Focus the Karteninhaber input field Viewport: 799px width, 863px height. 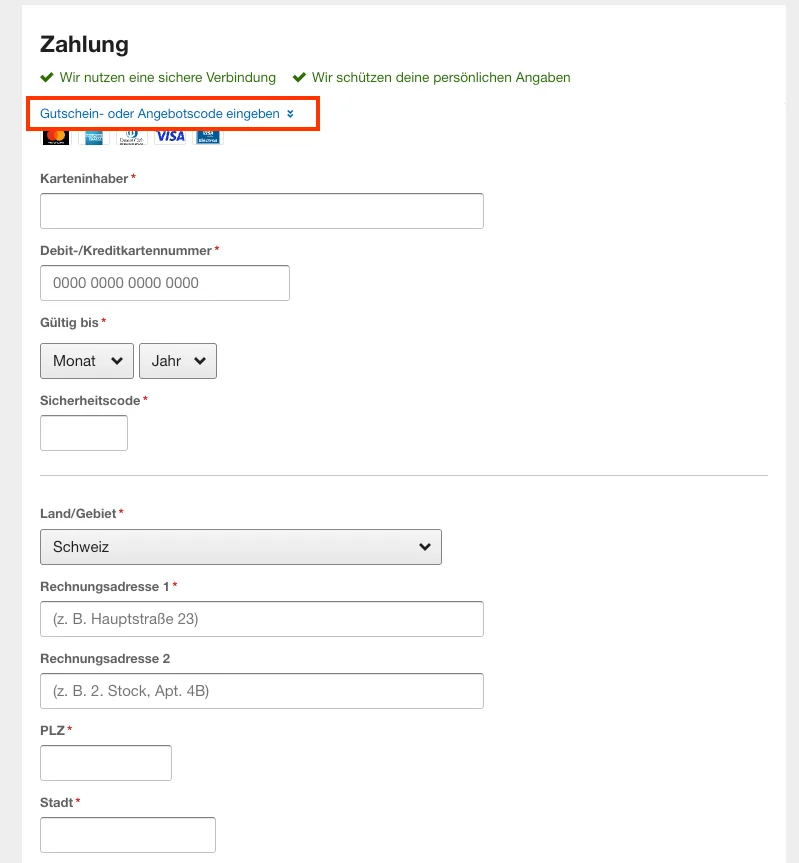coord(262,211)
